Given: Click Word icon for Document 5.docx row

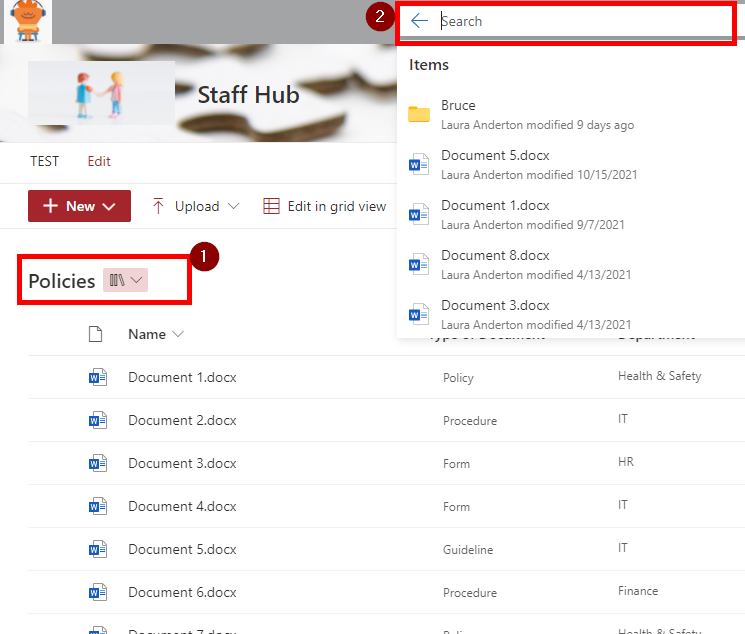Looking at the screenshot, I should 98,549.
